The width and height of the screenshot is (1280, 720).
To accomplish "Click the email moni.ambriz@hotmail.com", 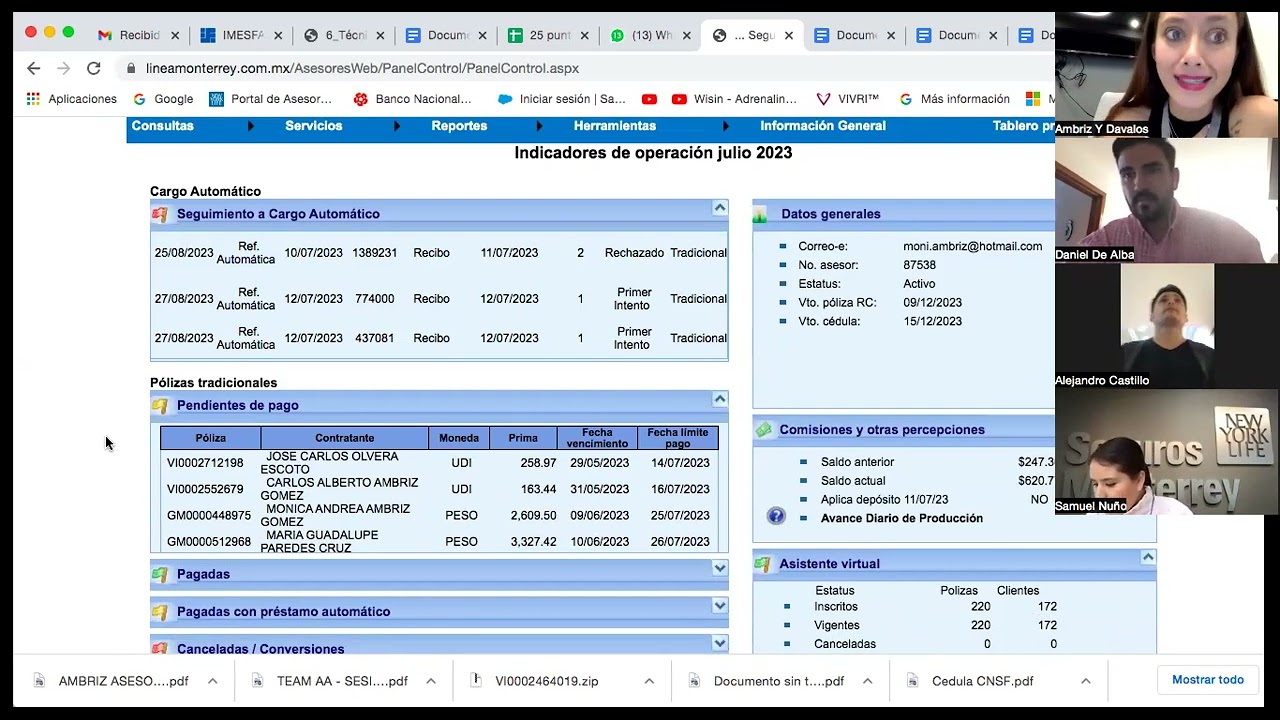I will pos(972,246).
